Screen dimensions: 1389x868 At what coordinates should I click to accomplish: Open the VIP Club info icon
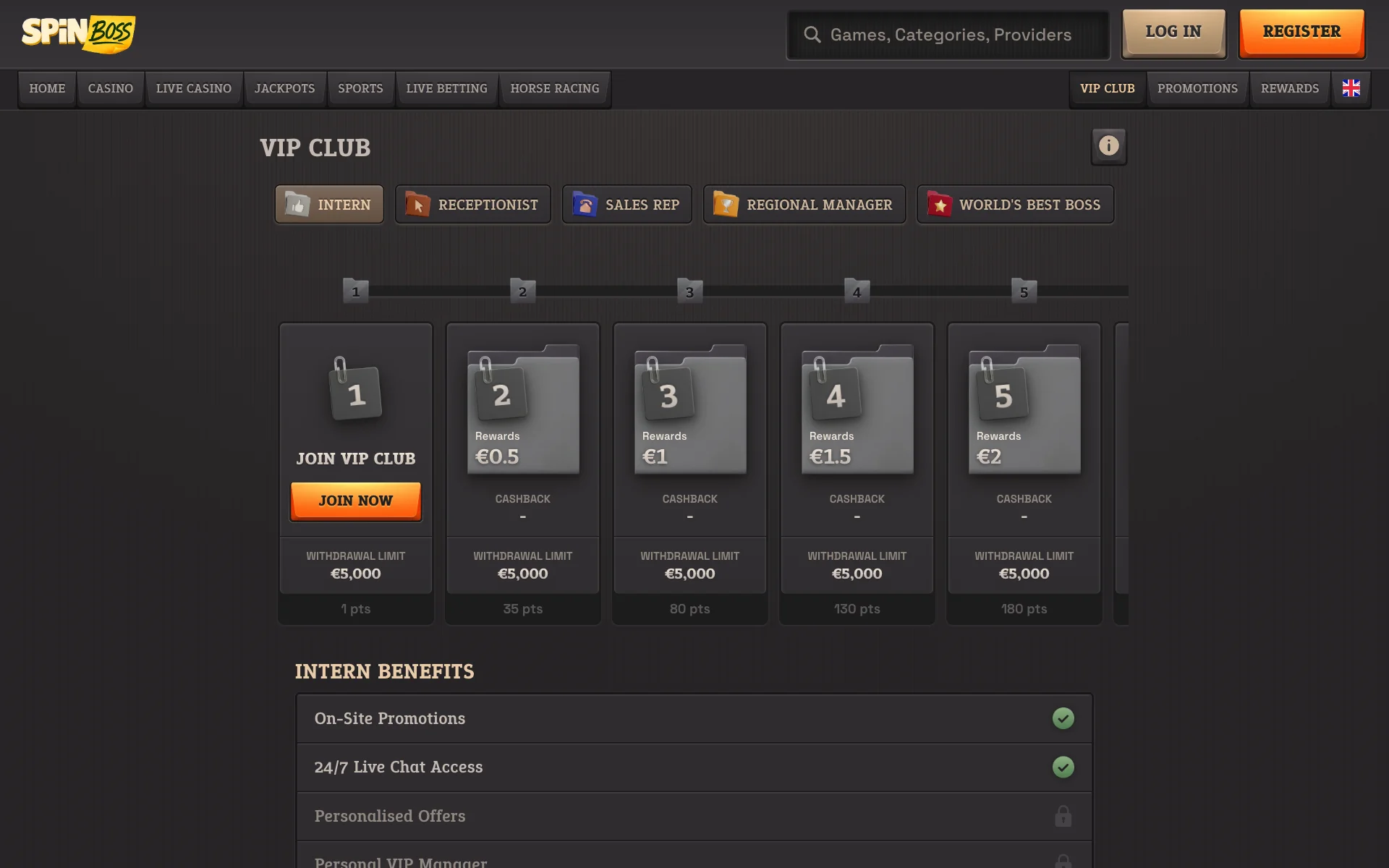click(x=1108, y=146)
